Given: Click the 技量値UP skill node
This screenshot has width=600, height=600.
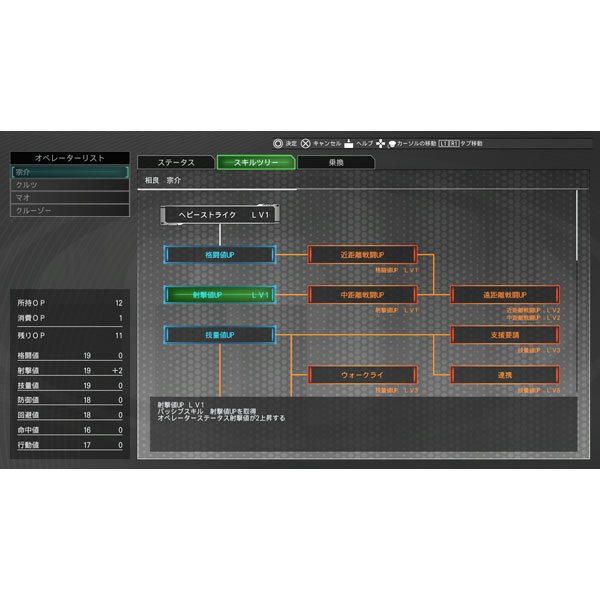Looking at the screenshot, I should (x=219, y=335).
